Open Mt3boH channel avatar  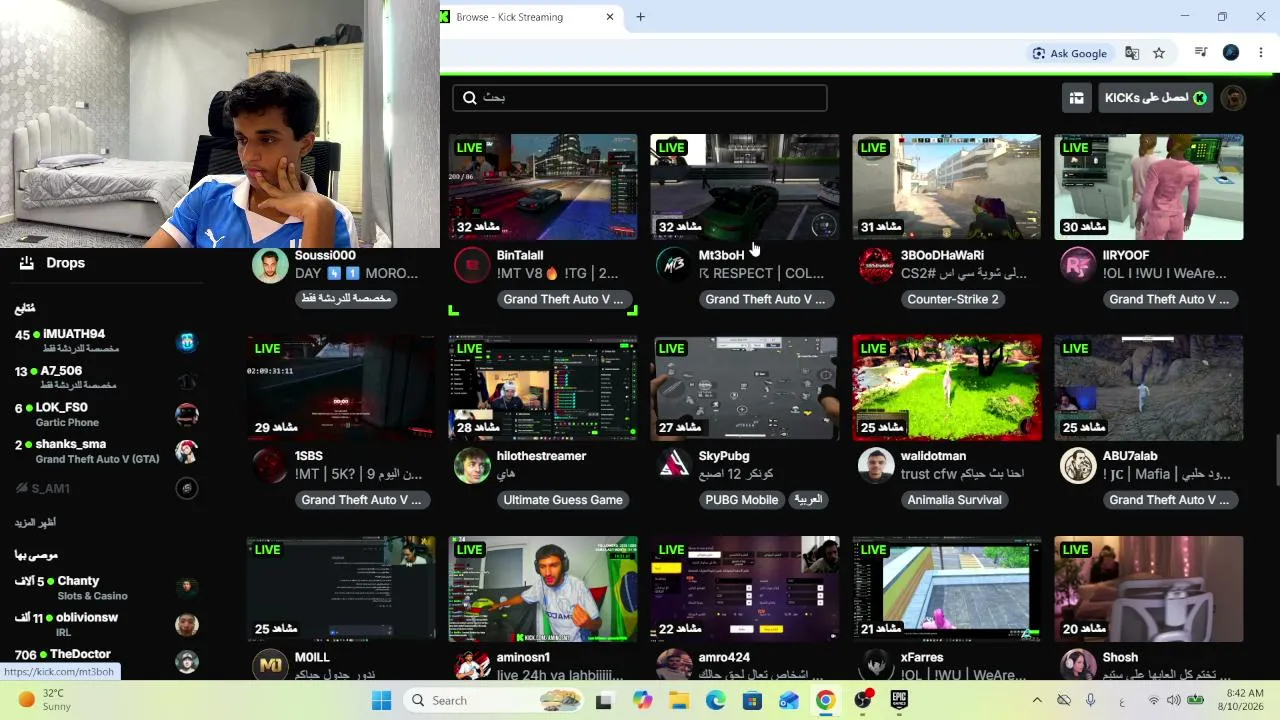coord(674,266)
